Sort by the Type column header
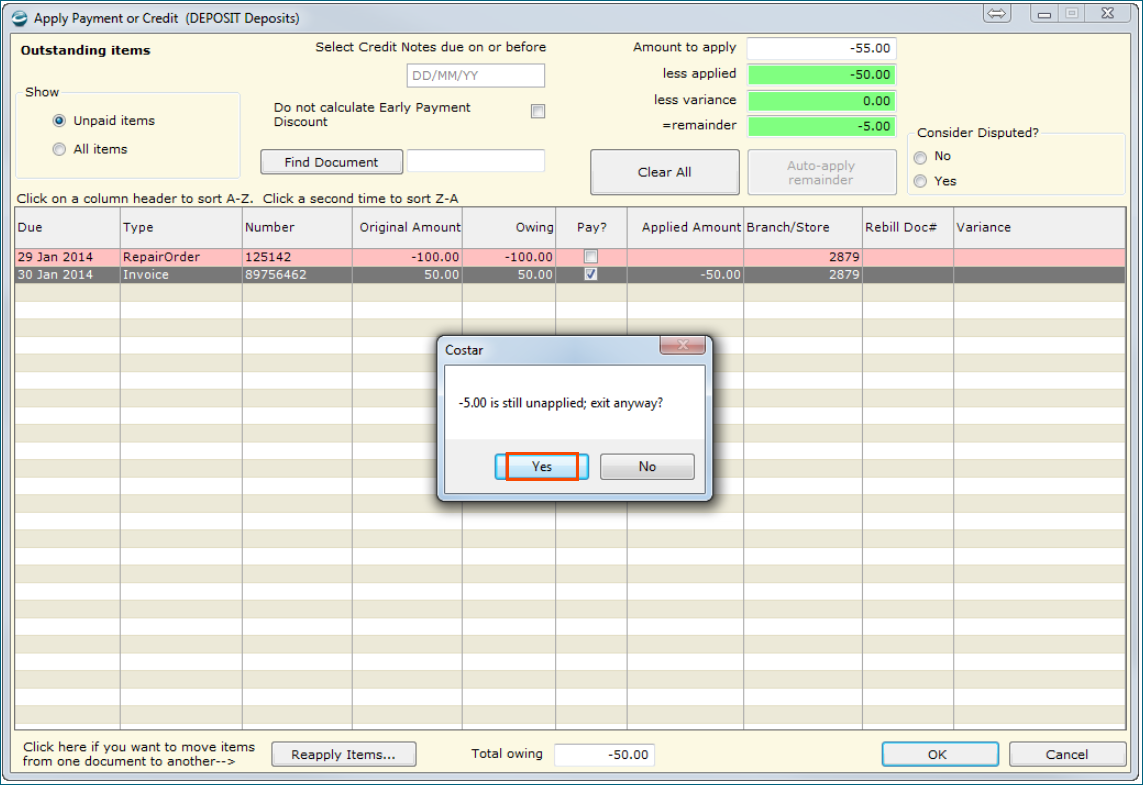Viewport: 1143px width, 785px height. click(x=181, y=227)
